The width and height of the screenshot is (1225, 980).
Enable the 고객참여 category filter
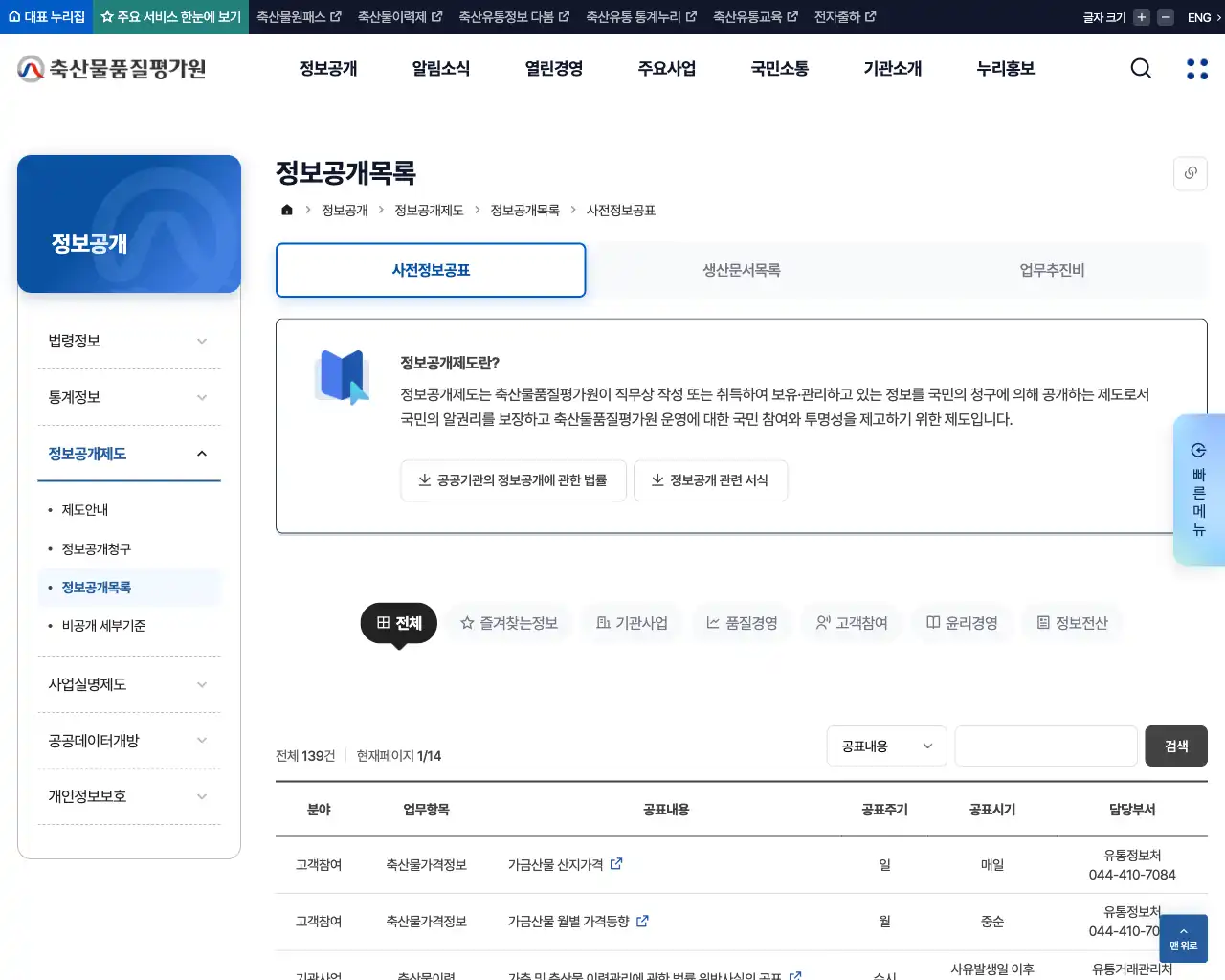pyautogui.click(x=851, y=622)
